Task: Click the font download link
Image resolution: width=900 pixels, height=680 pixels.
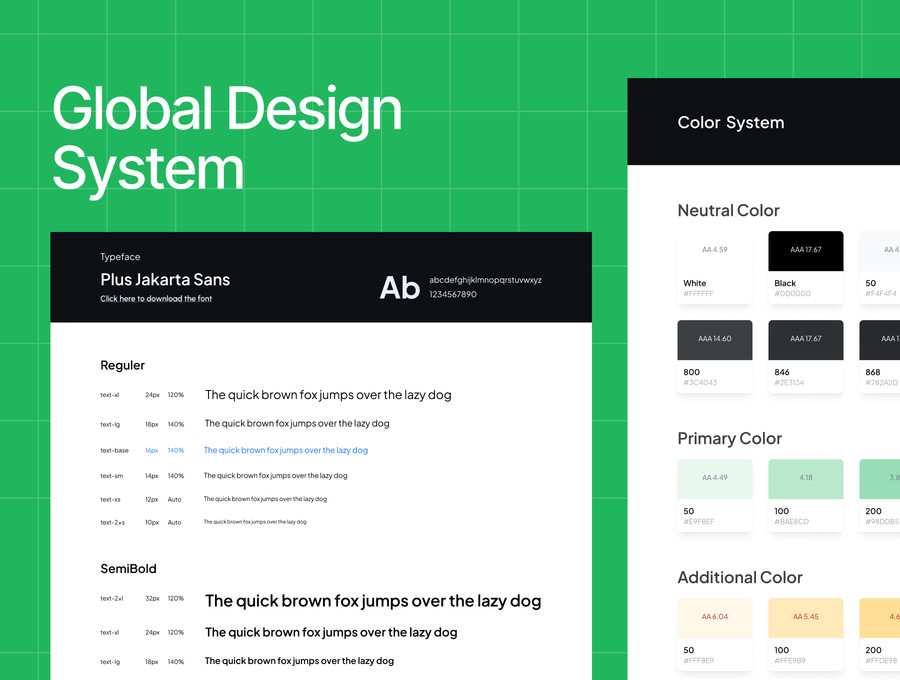Action: [x=156, y=298]
